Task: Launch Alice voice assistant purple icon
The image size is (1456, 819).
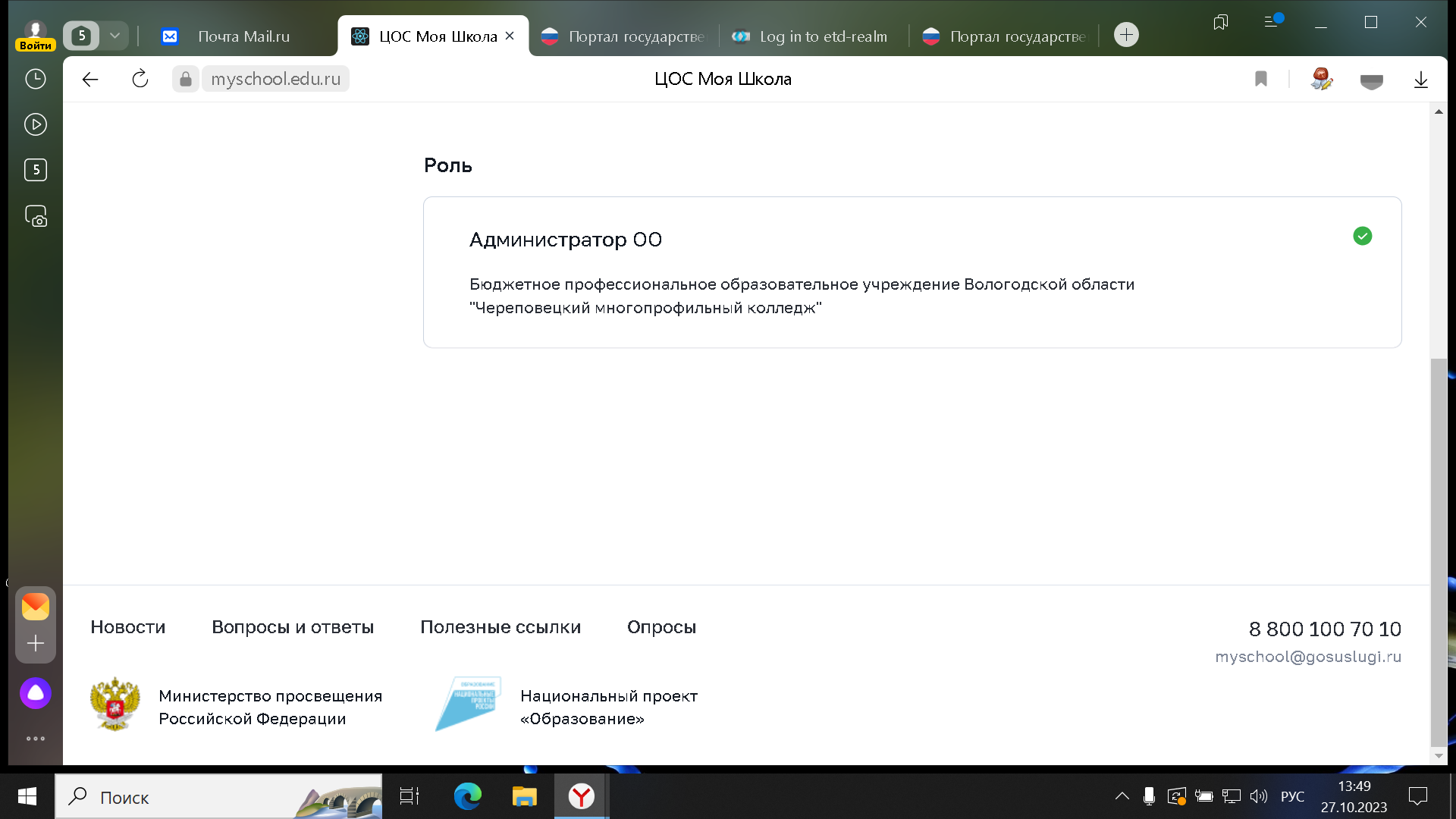Action: click(x=36, y=693)
